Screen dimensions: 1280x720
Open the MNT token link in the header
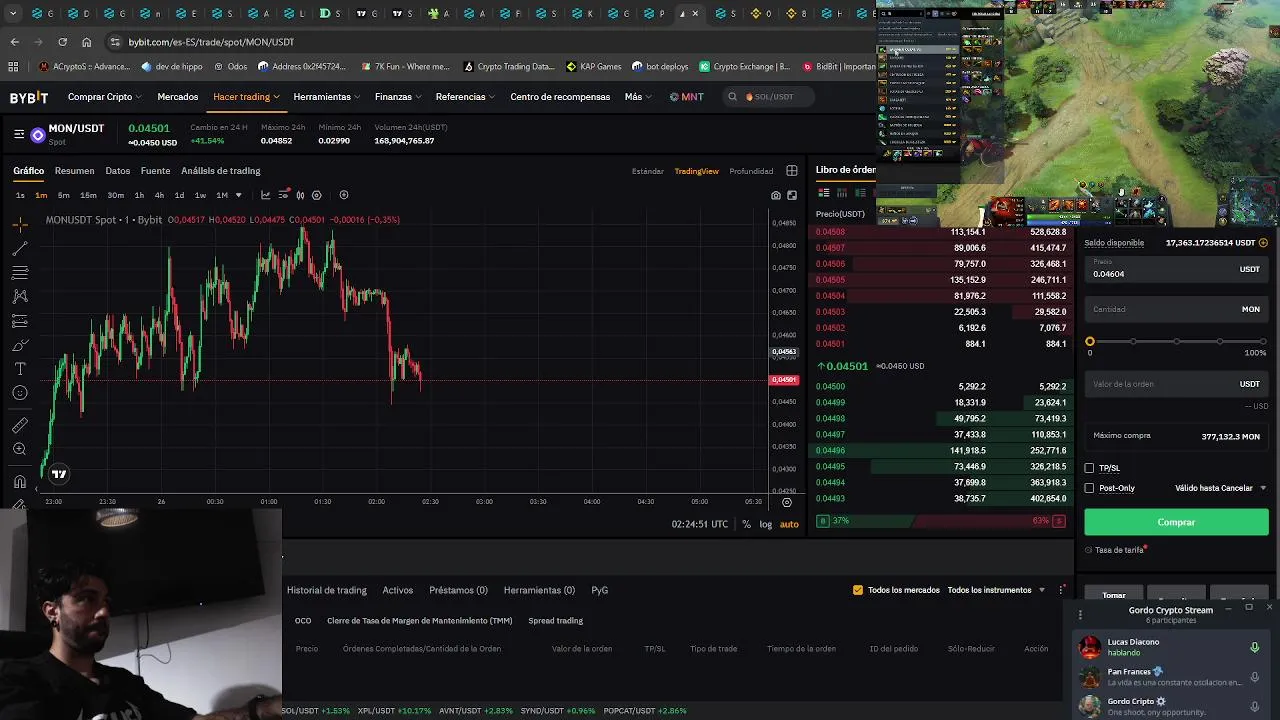686,97
